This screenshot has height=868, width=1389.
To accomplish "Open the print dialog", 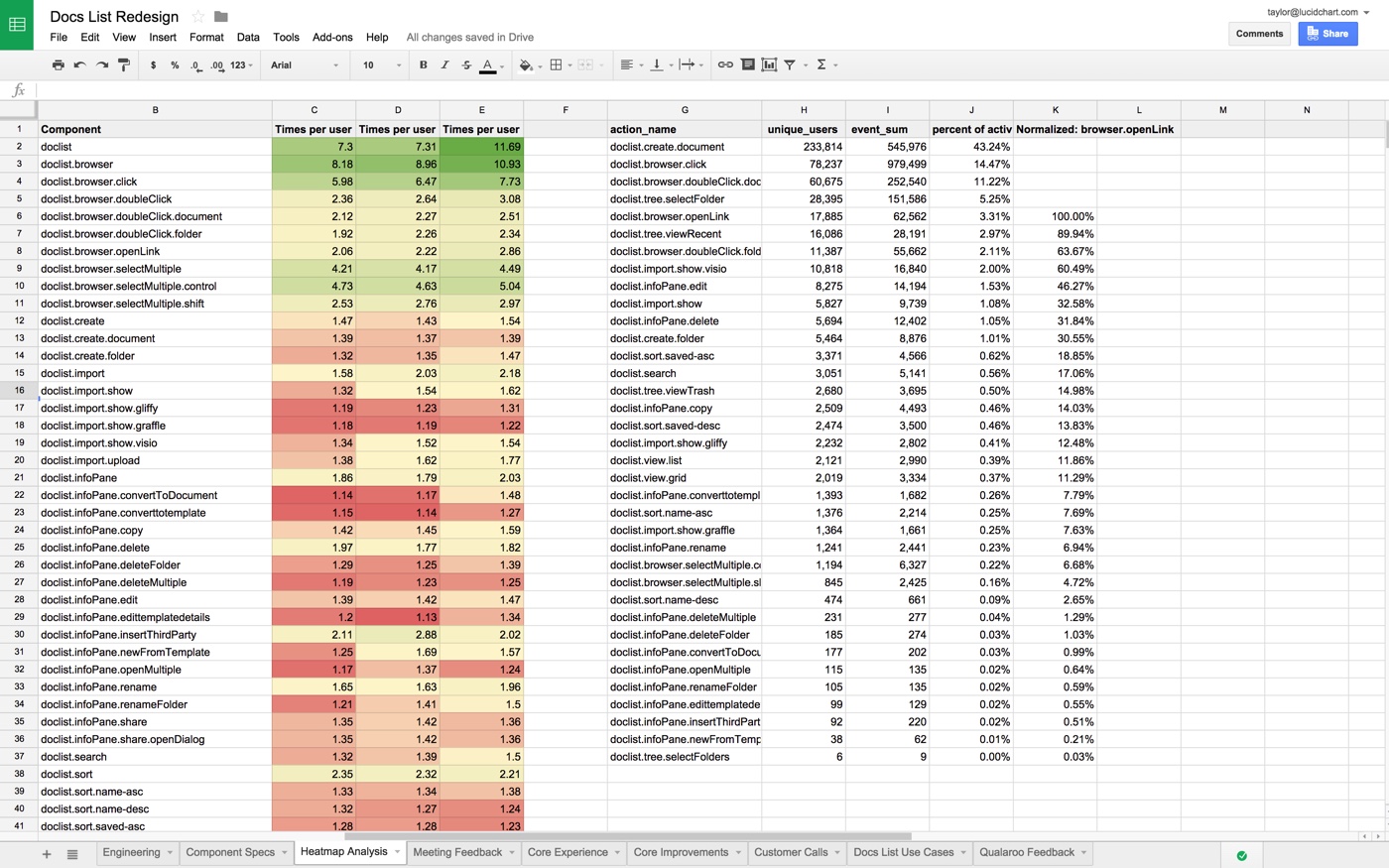I will [58, 64].
